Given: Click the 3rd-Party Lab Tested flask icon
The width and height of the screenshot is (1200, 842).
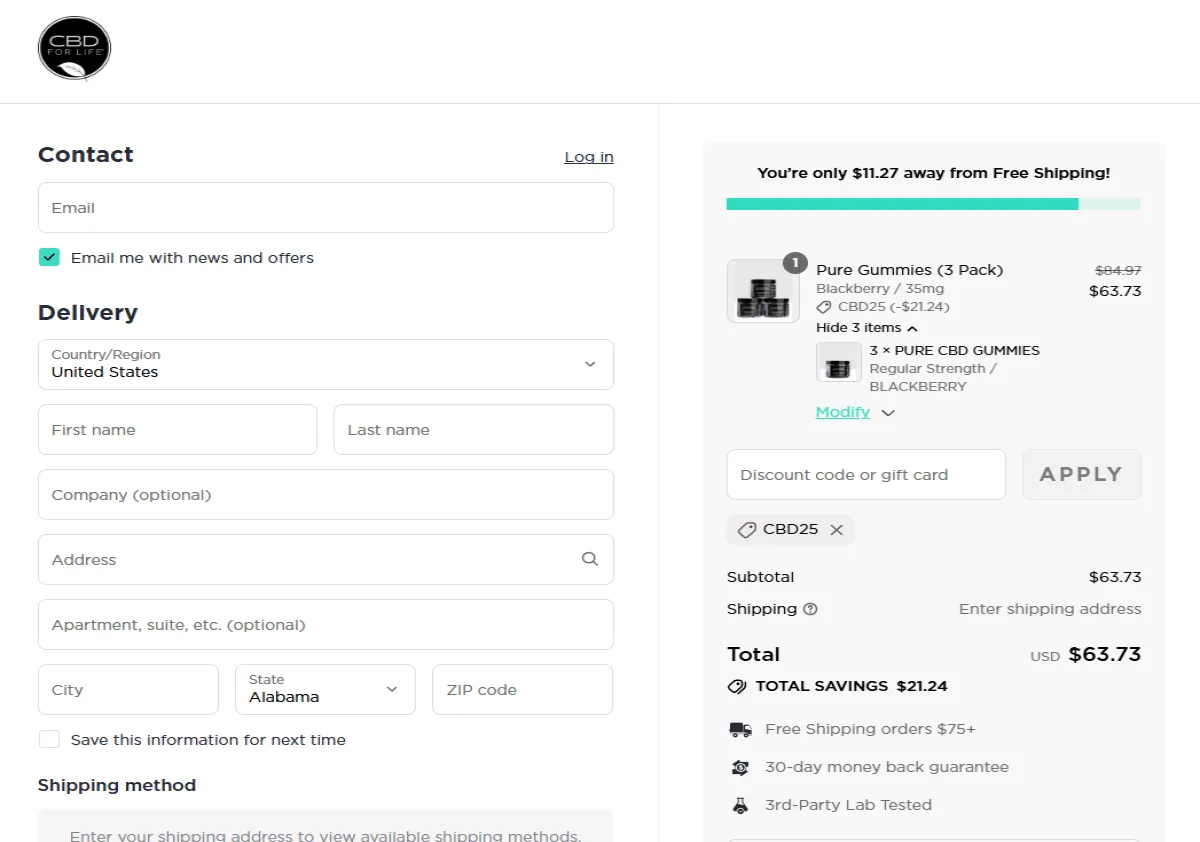Looking at the screenshot, I should click(740, 805).
